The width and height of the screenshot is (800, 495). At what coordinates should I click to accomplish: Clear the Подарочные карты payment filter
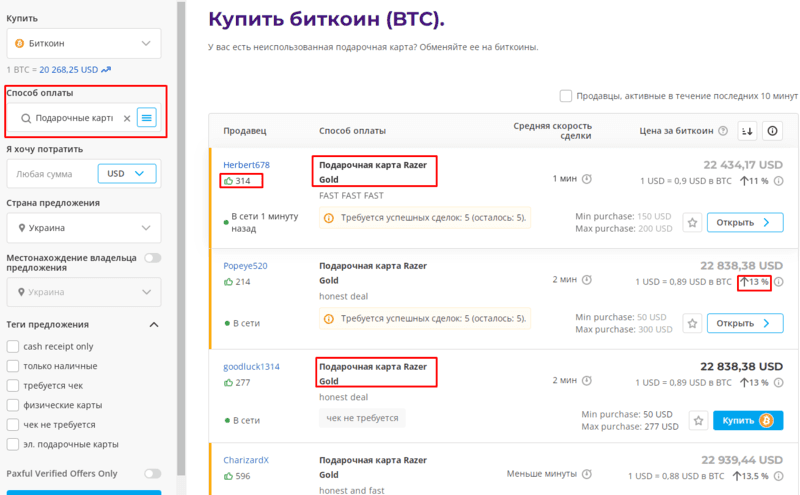127,118
